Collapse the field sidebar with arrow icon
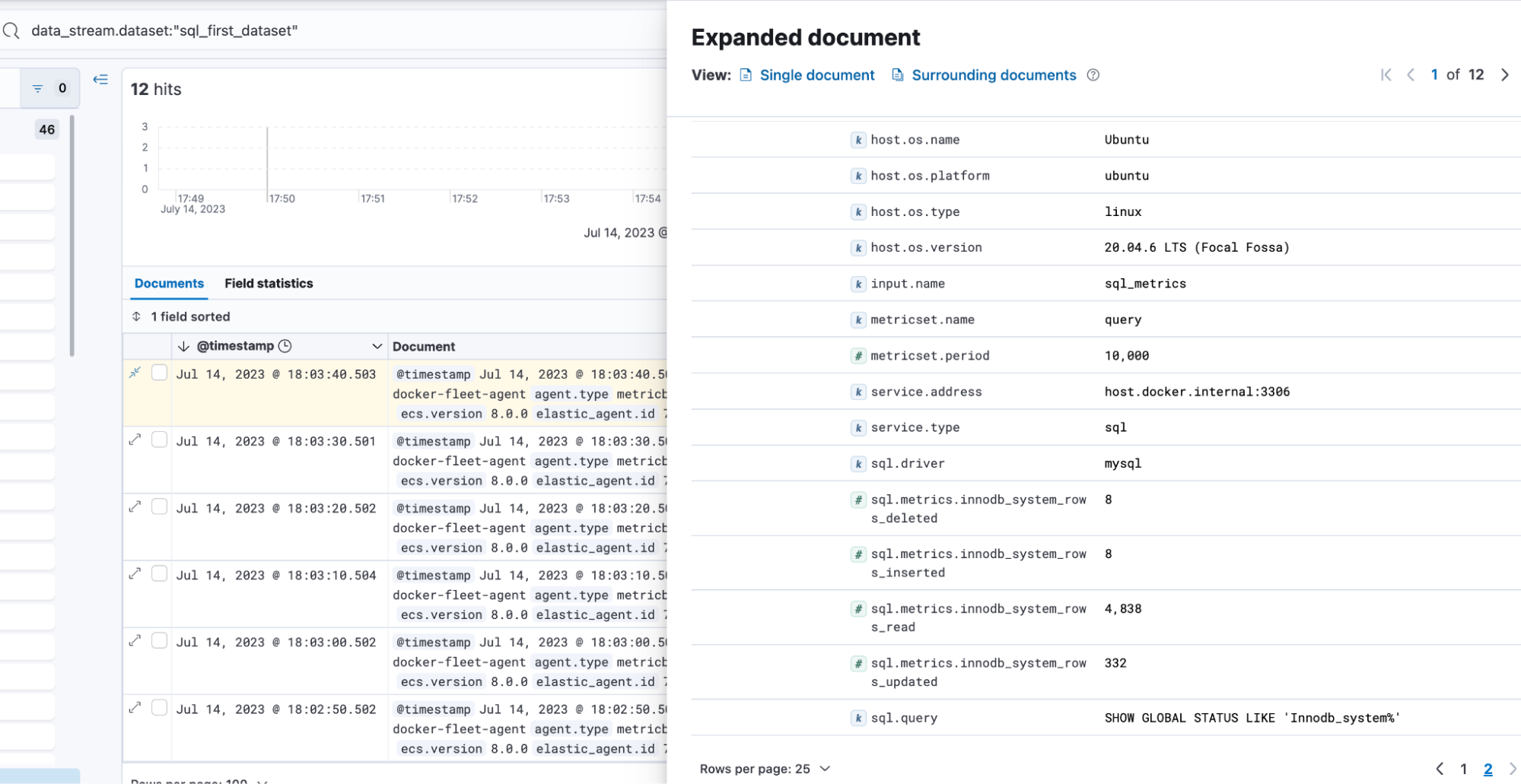1521x784 pixels. pos(100,80)
